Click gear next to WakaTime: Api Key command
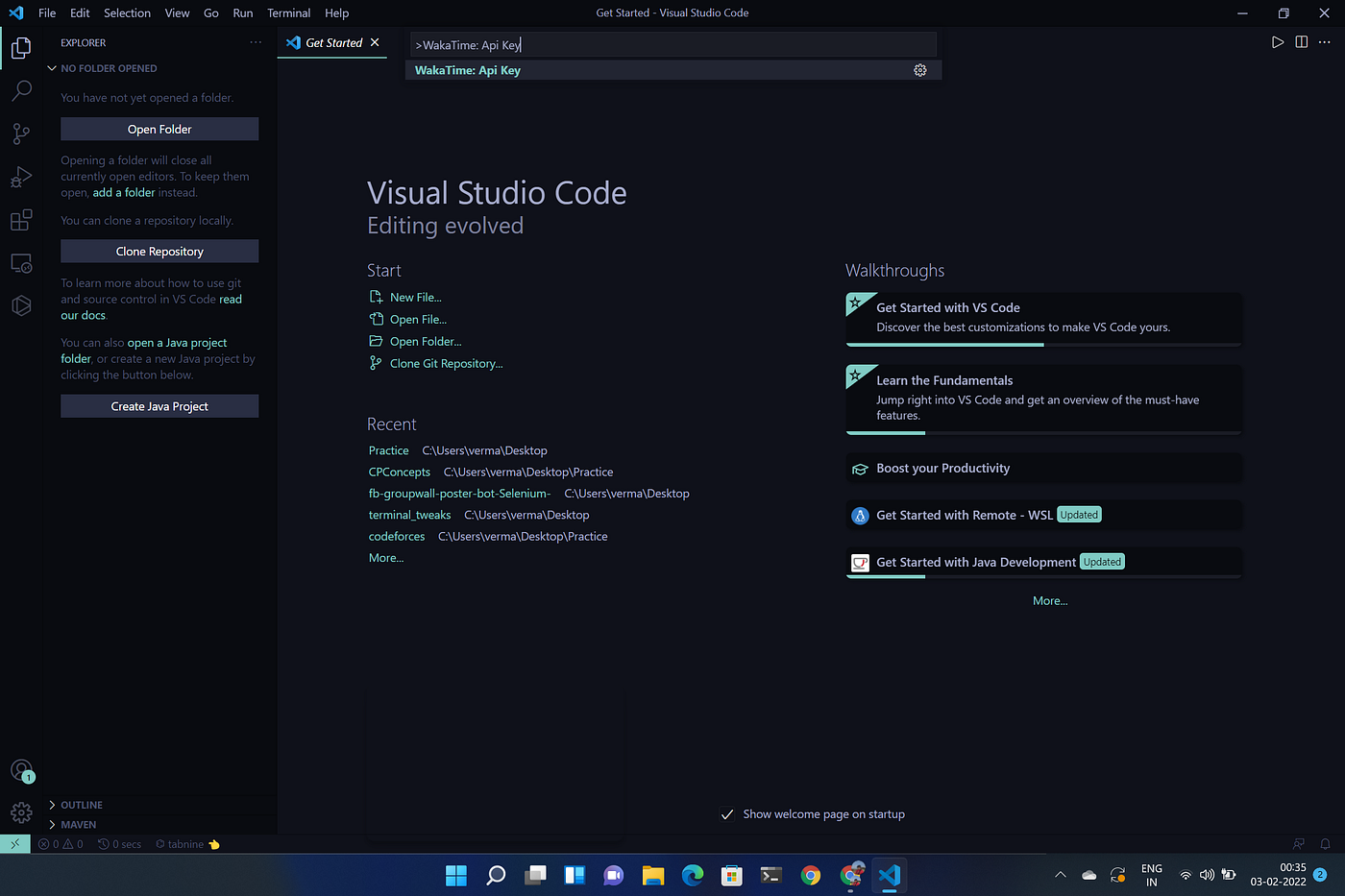The height and width of the screenshot is (896, 1345). (x=919, y=69)
